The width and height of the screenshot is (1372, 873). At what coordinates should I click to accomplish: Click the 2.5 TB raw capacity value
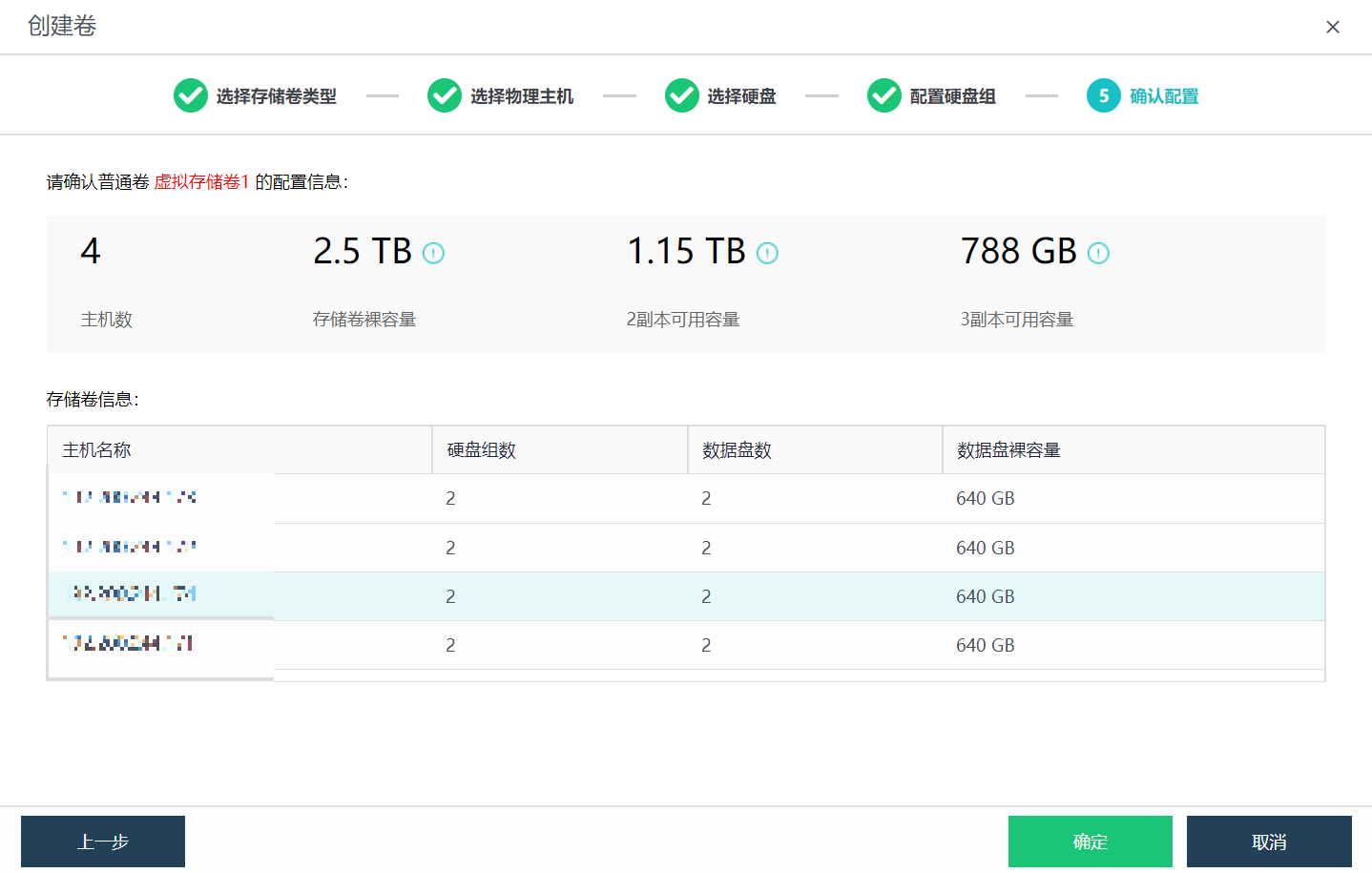pyautogui.click(x=363, y=251)
